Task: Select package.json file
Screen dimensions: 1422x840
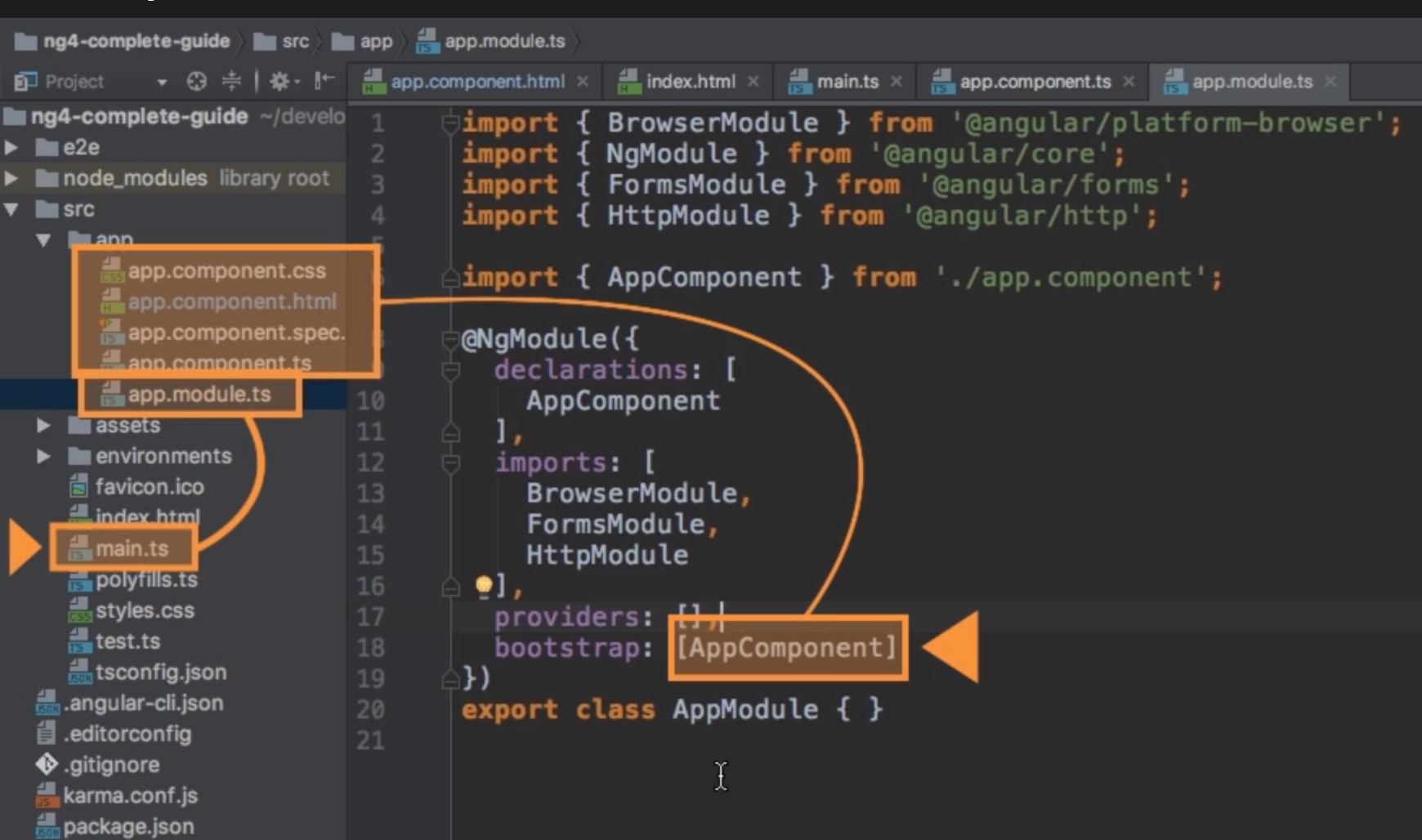Action: tap(128, 827)
